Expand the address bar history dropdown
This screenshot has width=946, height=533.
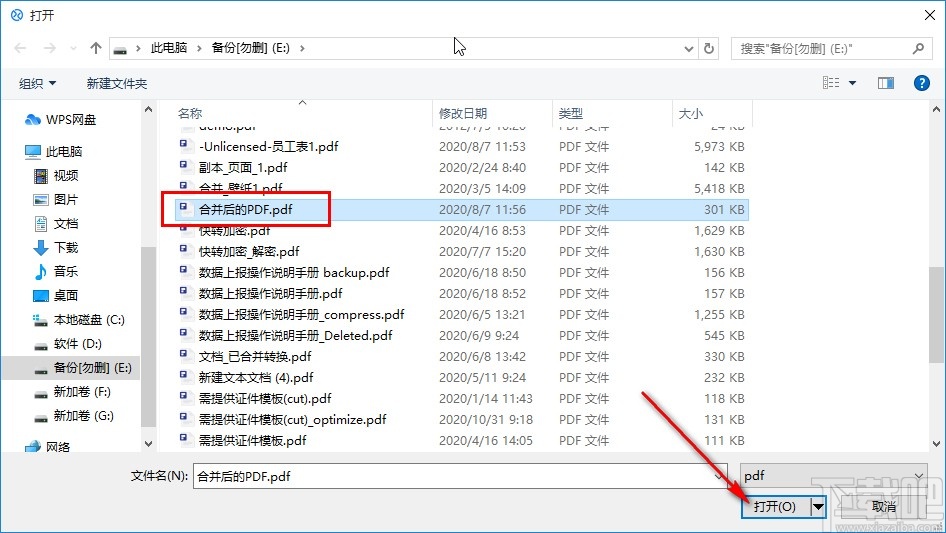coord(688,49)
